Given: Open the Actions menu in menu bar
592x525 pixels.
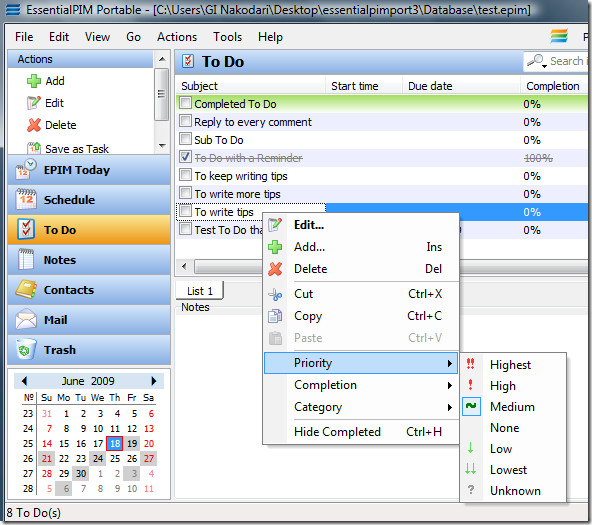Looking at the screenshot, I should 177,37.
